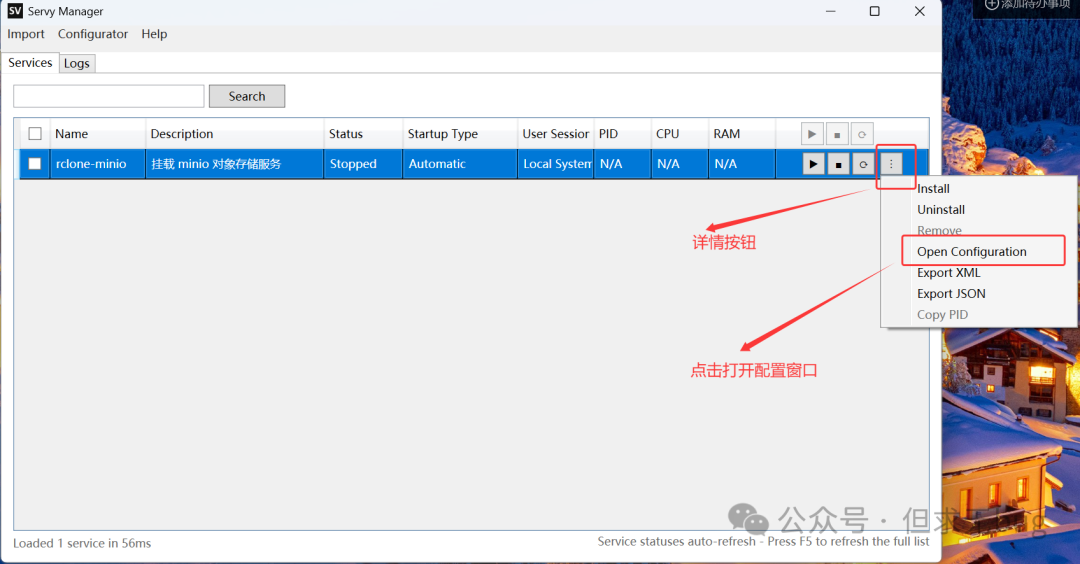Open the Import menu
Image resolution: width=1080 pixels, height=564 pixels.
tap(26, 34)
